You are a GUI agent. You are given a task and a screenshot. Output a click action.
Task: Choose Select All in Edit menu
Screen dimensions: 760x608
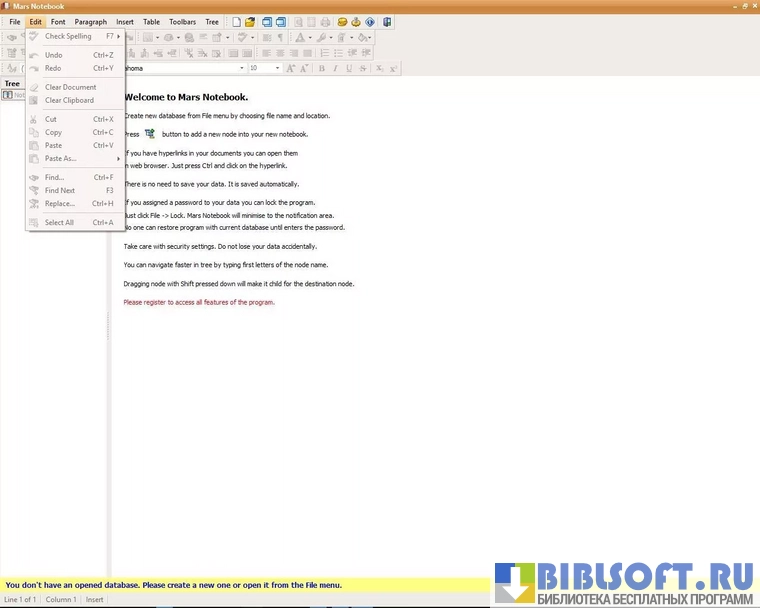point(59,222)
